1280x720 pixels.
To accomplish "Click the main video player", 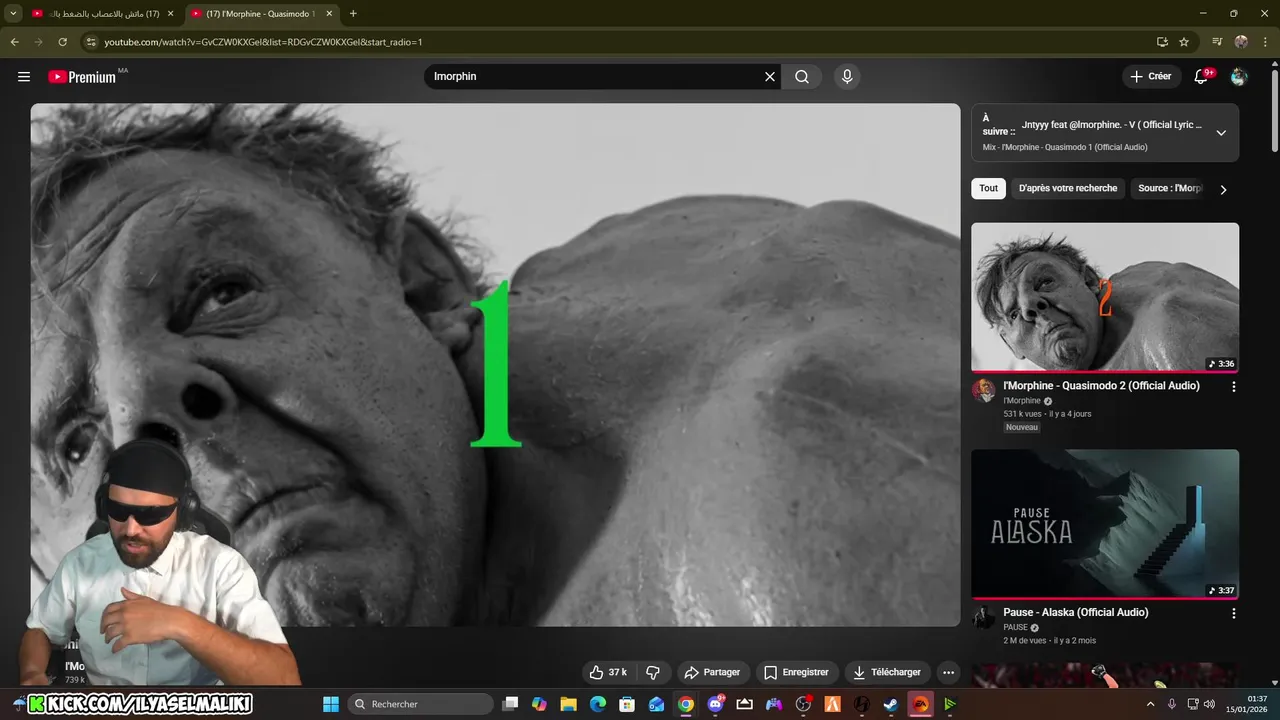I will coord(495,365).
